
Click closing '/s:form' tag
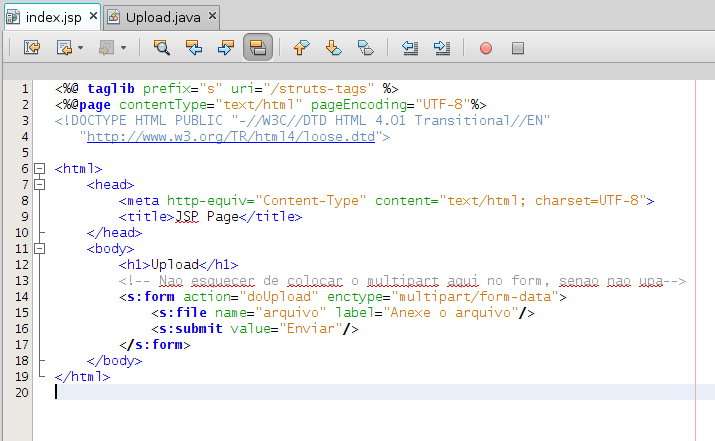[155, 345]
